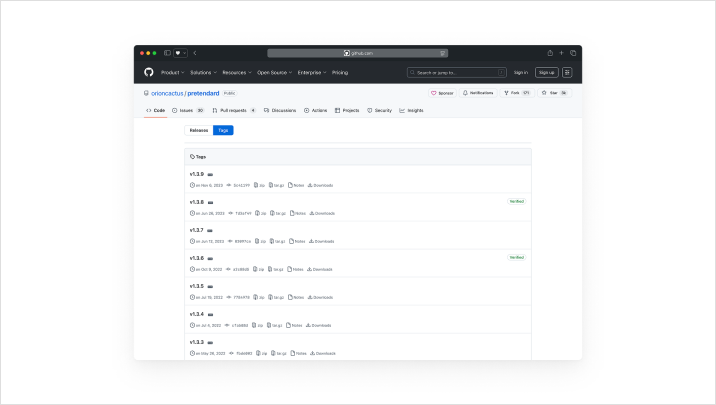
Task: Open the v1.3.7 tag link
Action: pyautogui.click(x=196, y=230)
